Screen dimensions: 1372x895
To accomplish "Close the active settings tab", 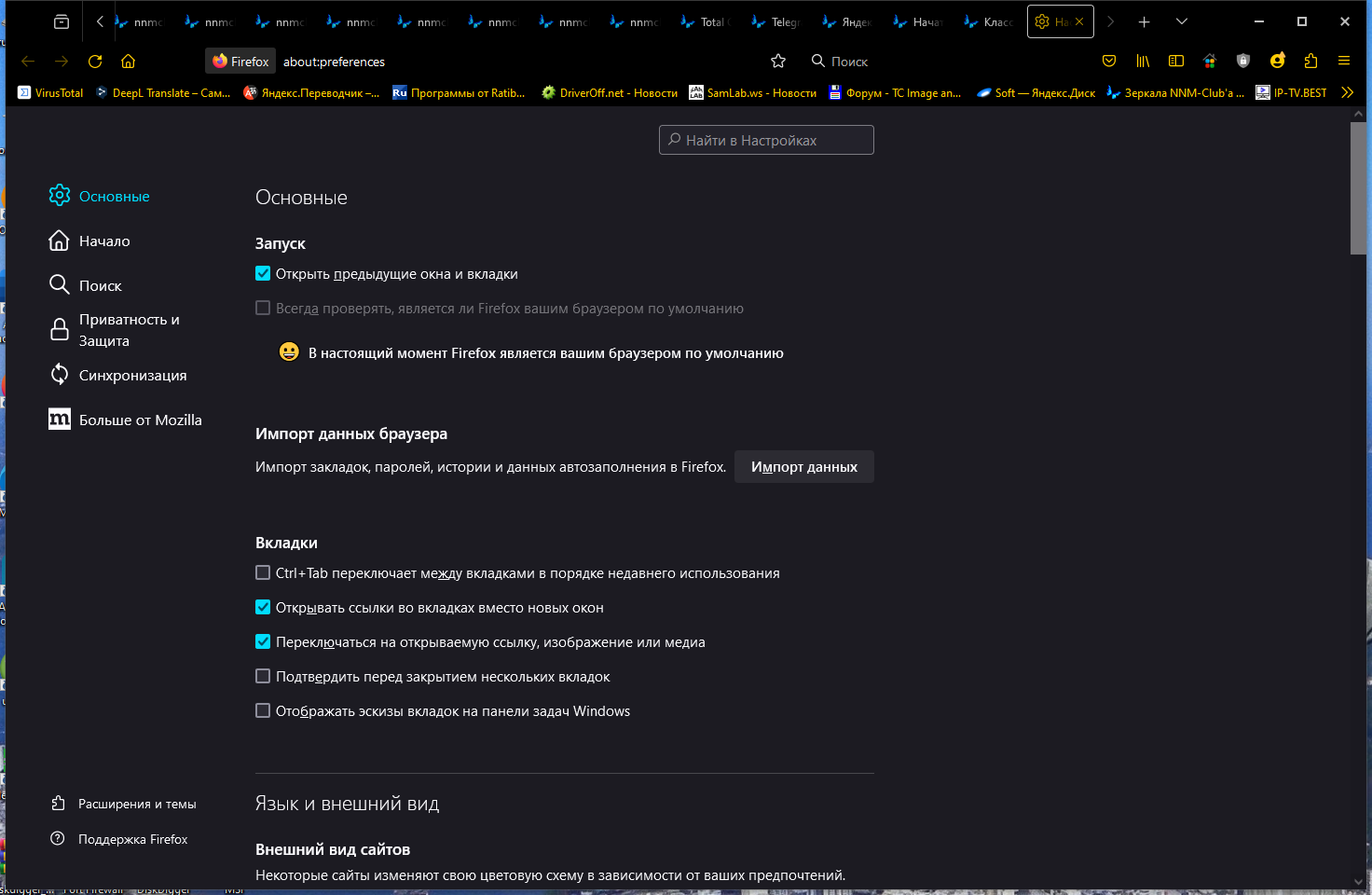I will [x=1079, y=21].
